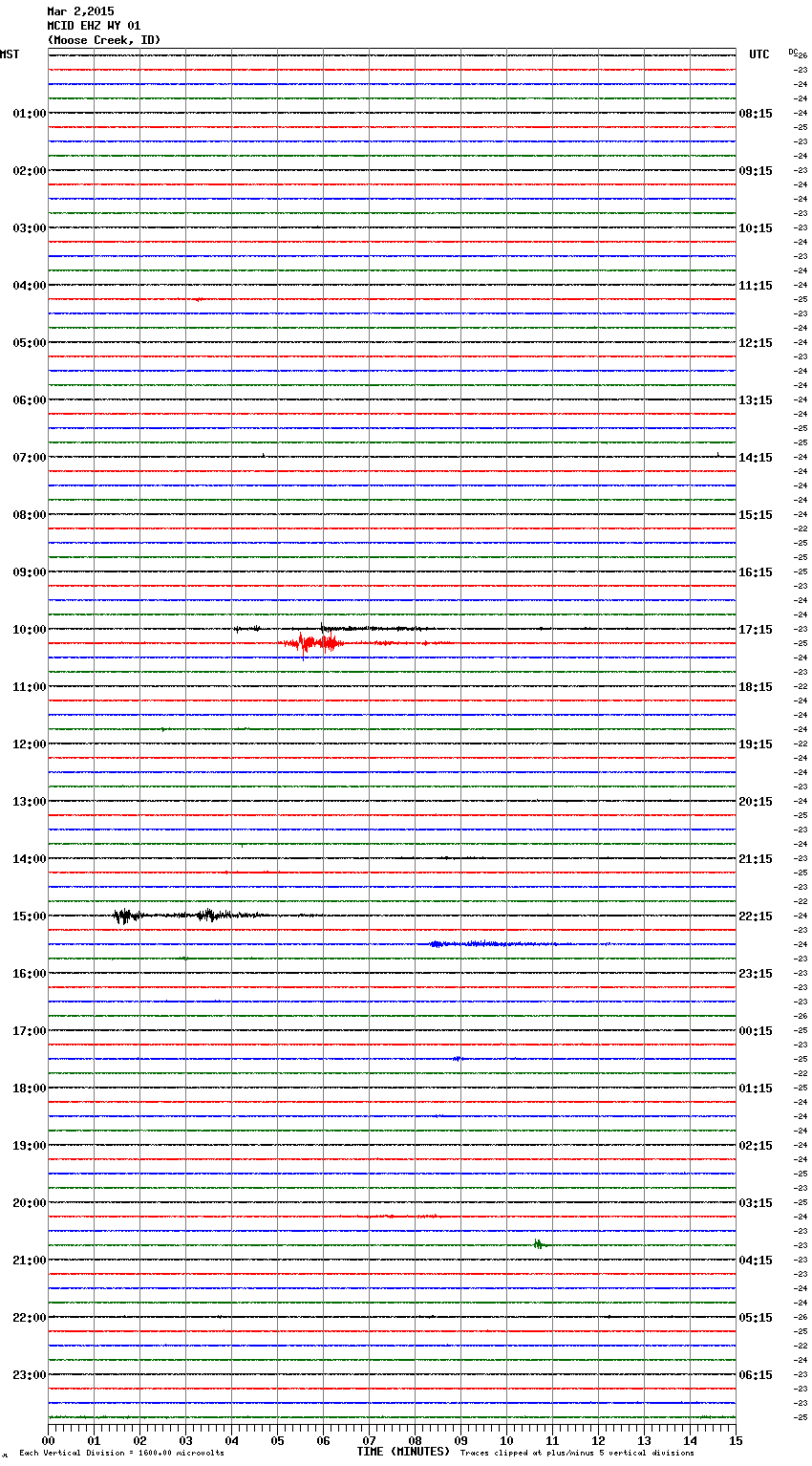Click minute tick '15' on bottom axis
The height and width of the screenshot is (1466, 812).
pos(736,1440)
